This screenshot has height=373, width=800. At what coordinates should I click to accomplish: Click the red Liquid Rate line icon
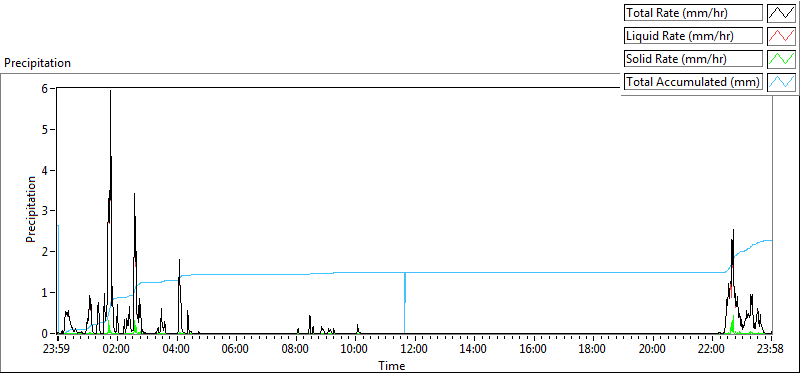click(782, 36)
